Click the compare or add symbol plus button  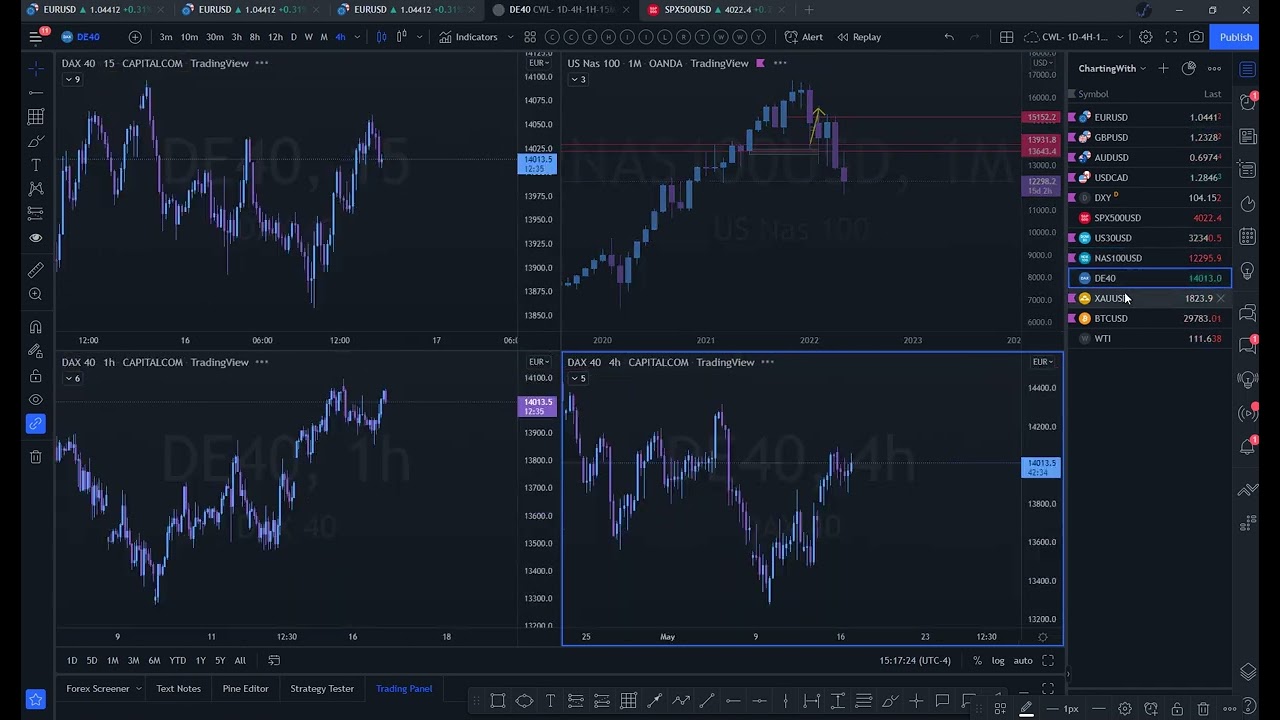pos(135,37)
